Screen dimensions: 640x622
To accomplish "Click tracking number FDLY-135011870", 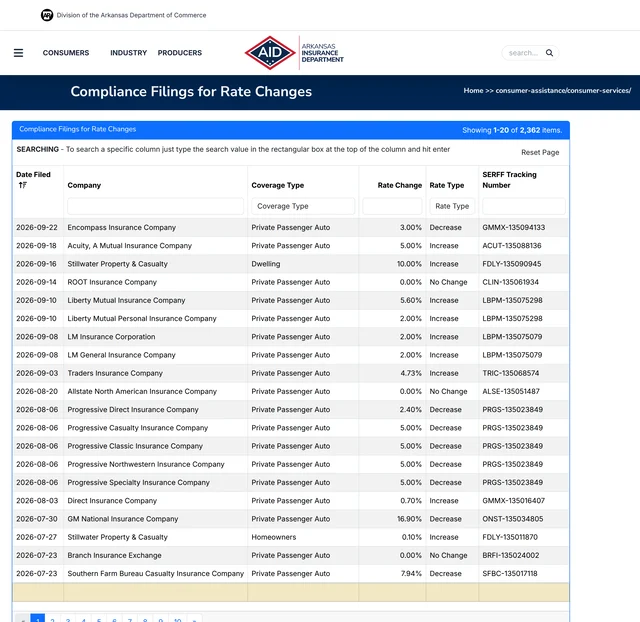I will (510, 537).
